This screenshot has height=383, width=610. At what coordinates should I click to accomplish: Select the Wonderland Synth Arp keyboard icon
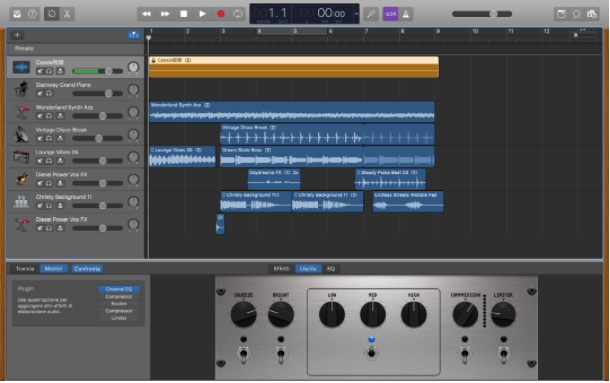coord(21,112)
